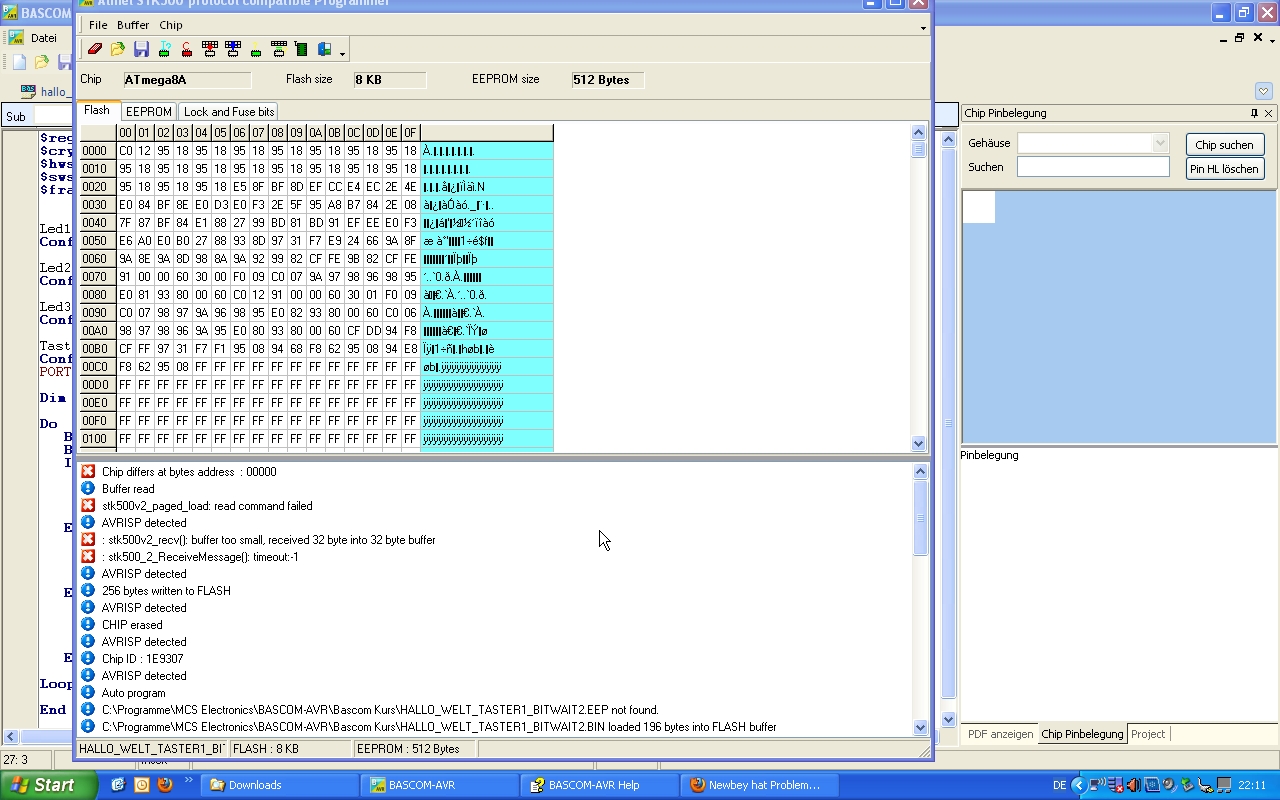Image resolution: width=1280 pixels, height=800 pixels.
Task: Click error icon beside 'Chip differs at bytes address'
Action: pyautogui.click(x=88, y=472)
